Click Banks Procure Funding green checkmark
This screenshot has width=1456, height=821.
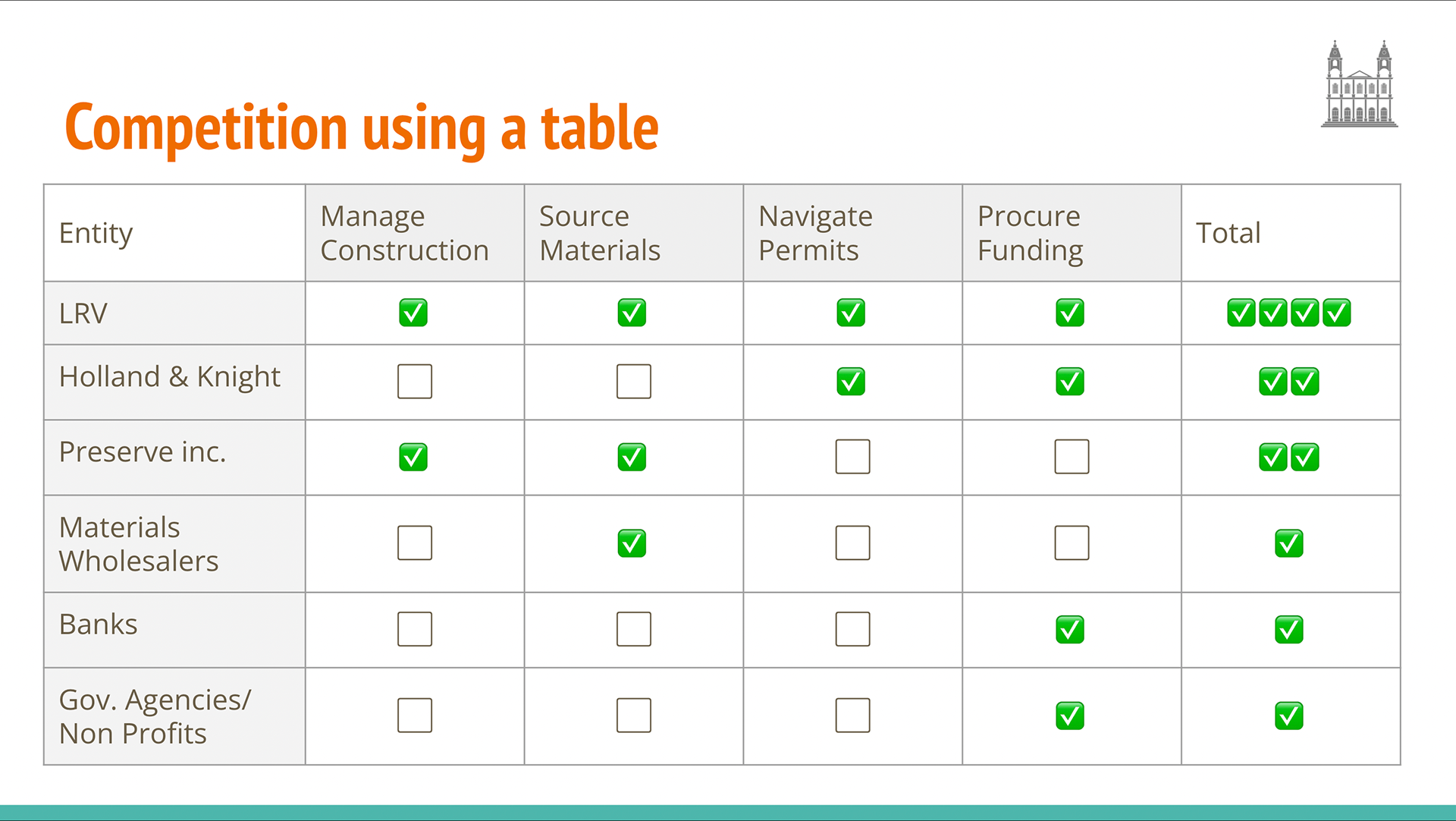pyautogui.click(x=1070, y=629)
